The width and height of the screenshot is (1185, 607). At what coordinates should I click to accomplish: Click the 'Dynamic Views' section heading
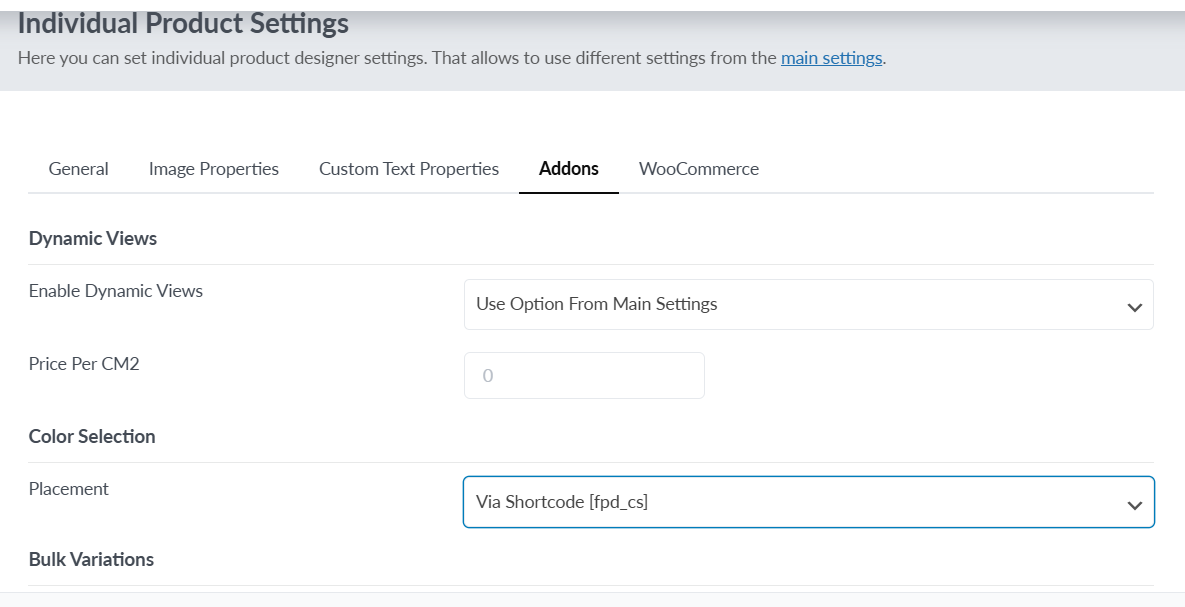93,238
